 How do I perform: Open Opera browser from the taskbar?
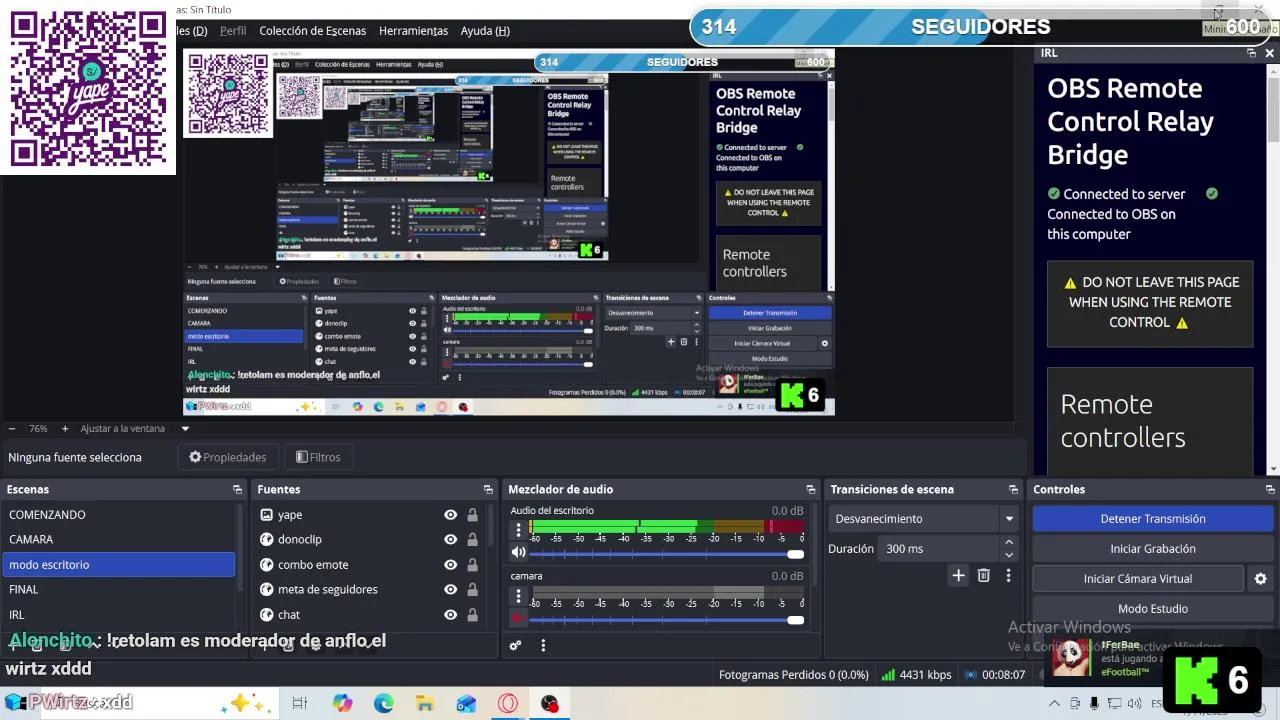tap(508, 703)
